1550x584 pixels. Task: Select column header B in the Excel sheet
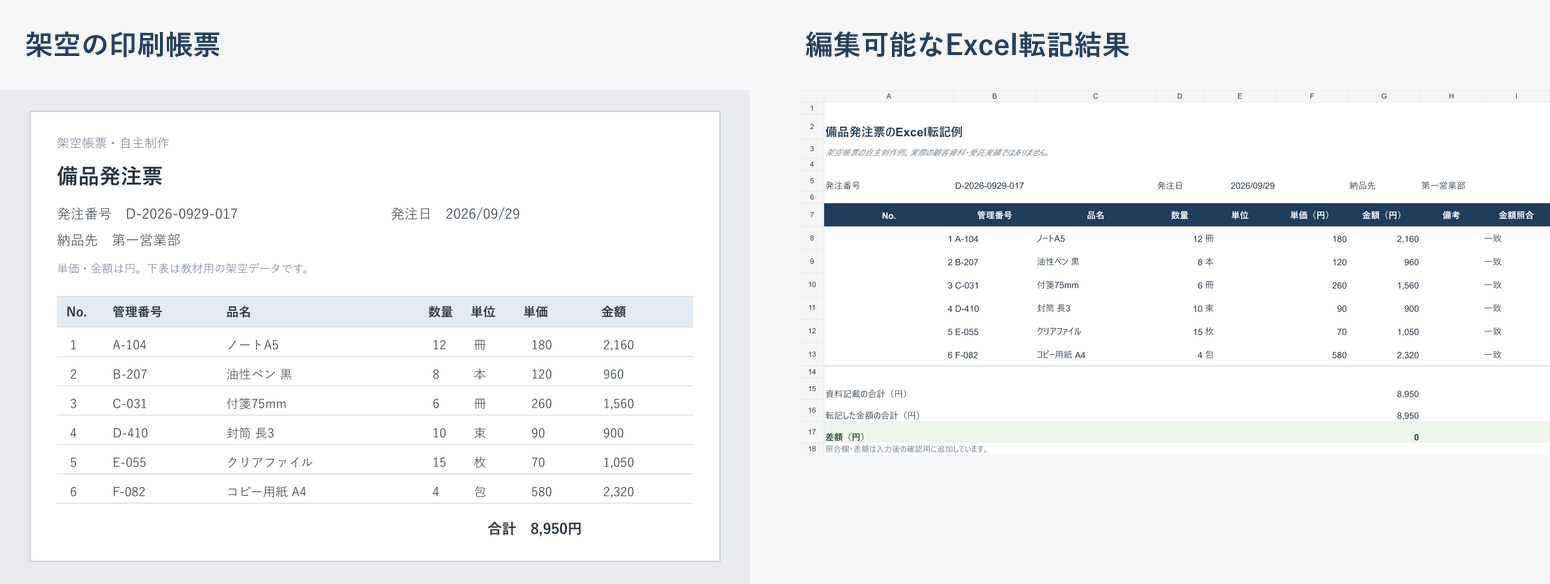tap(994, 97)
